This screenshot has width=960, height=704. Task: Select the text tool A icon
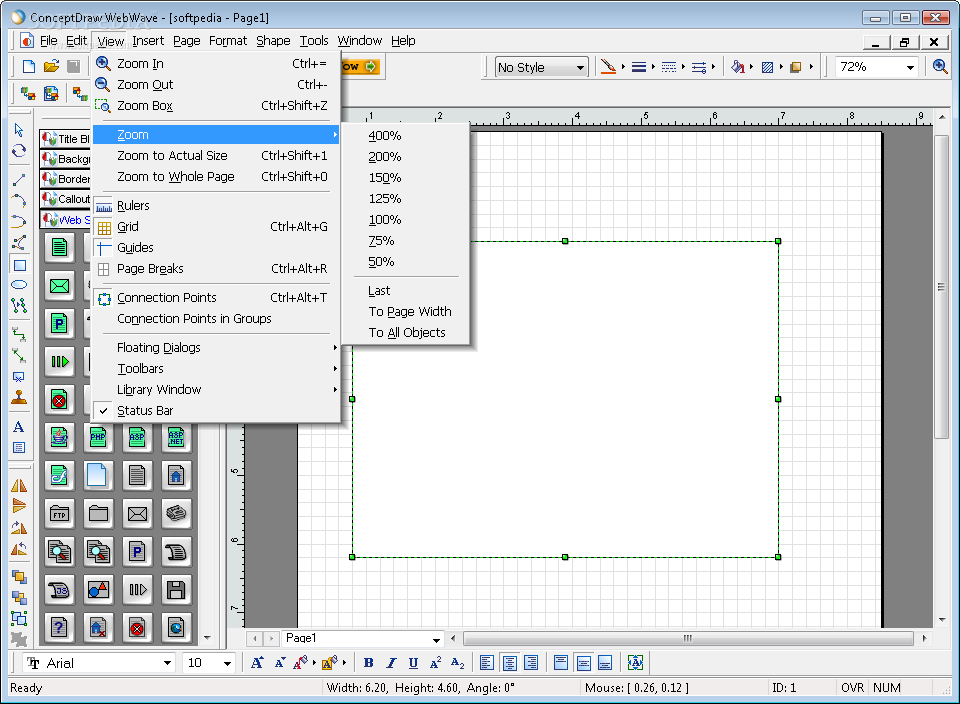pos(19,427)
